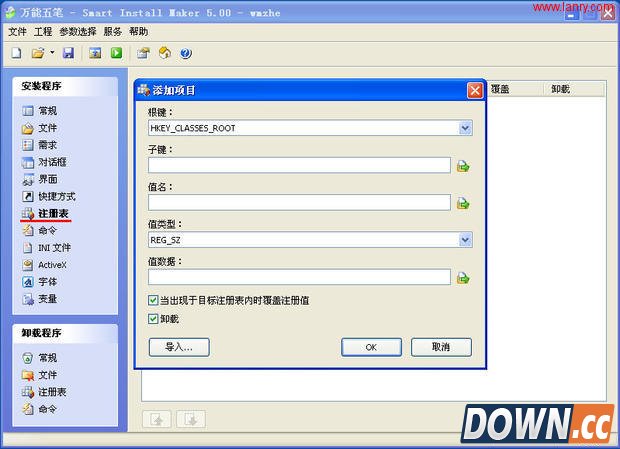Select INI 文件 in the sidebar
Viewport: 620px width, 449px height.
(47, 248)
